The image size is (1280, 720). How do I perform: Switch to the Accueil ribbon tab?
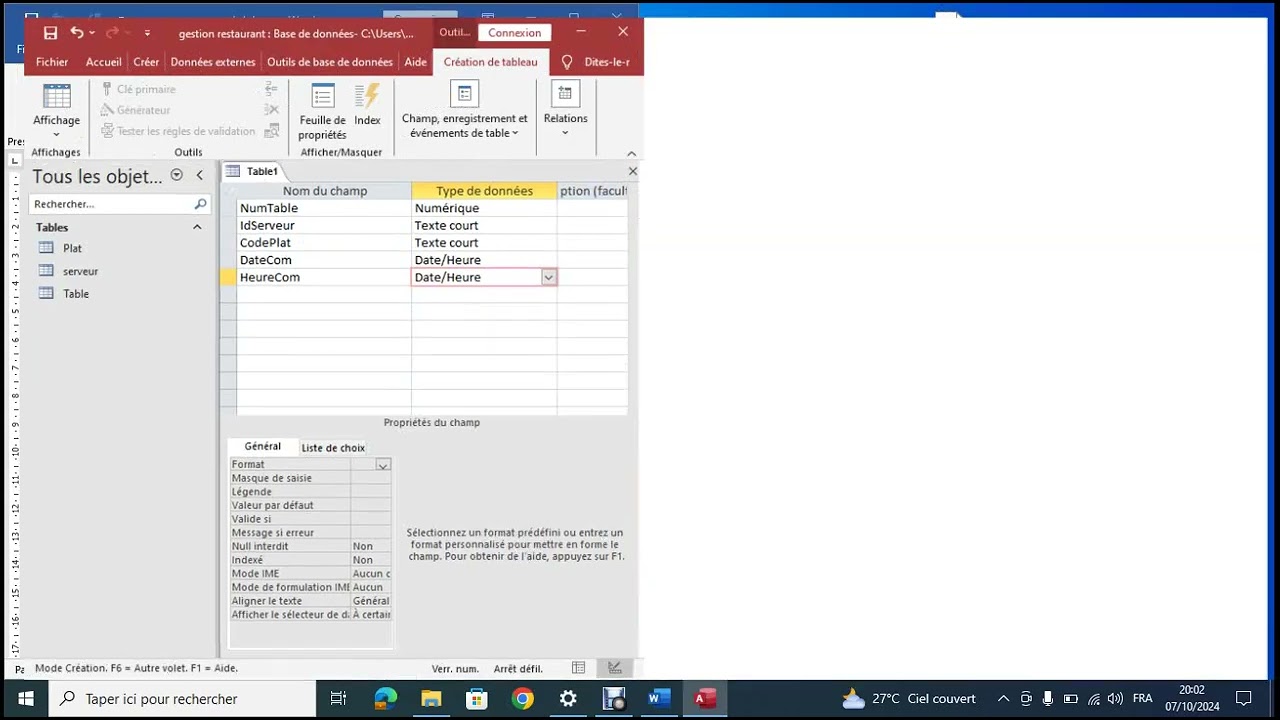point(104,62)
